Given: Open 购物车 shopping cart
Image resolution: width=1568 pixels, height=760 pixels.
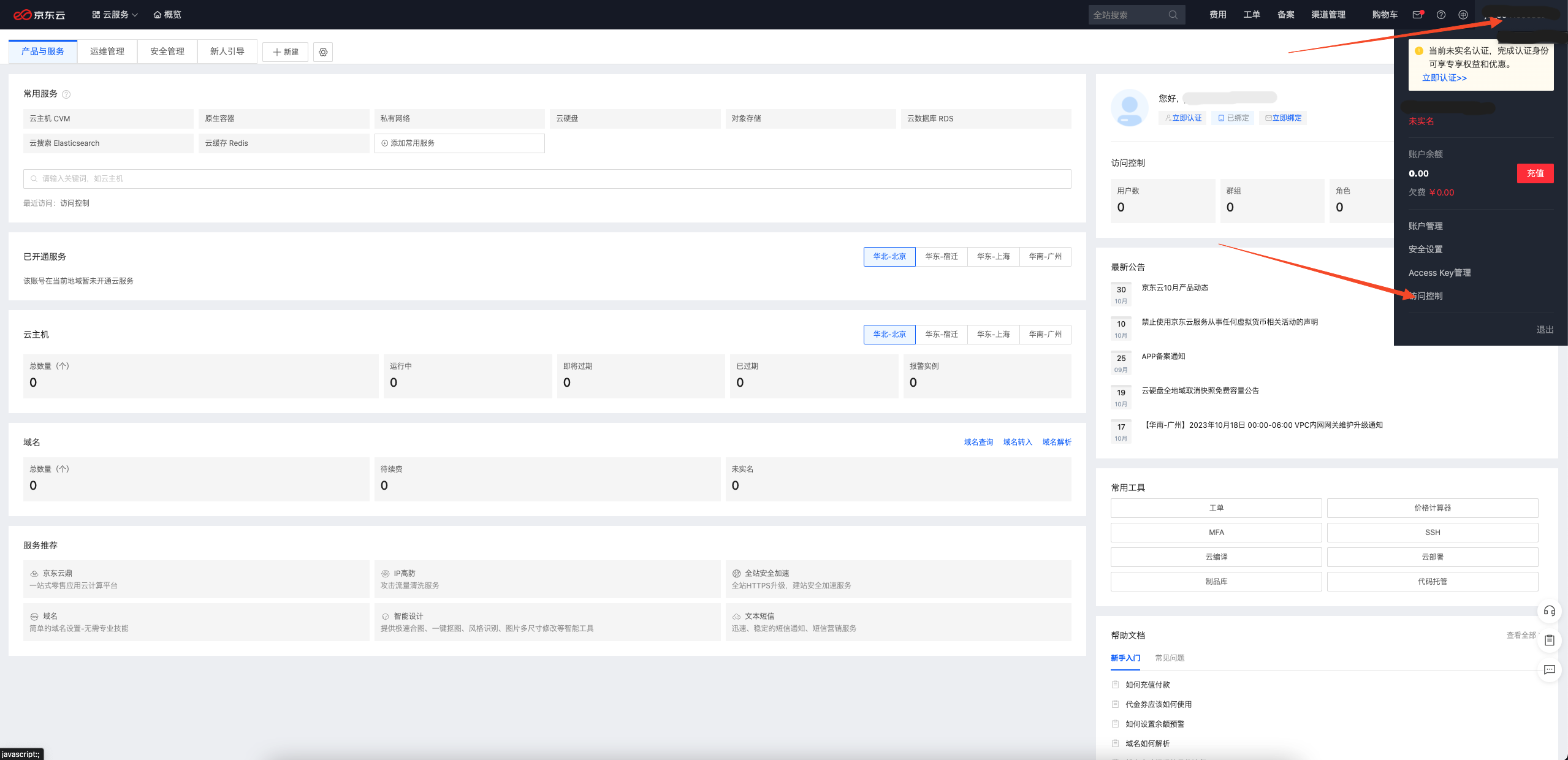Looking at the screenshot, I should pyautogui.click(x=1385, y=15).
